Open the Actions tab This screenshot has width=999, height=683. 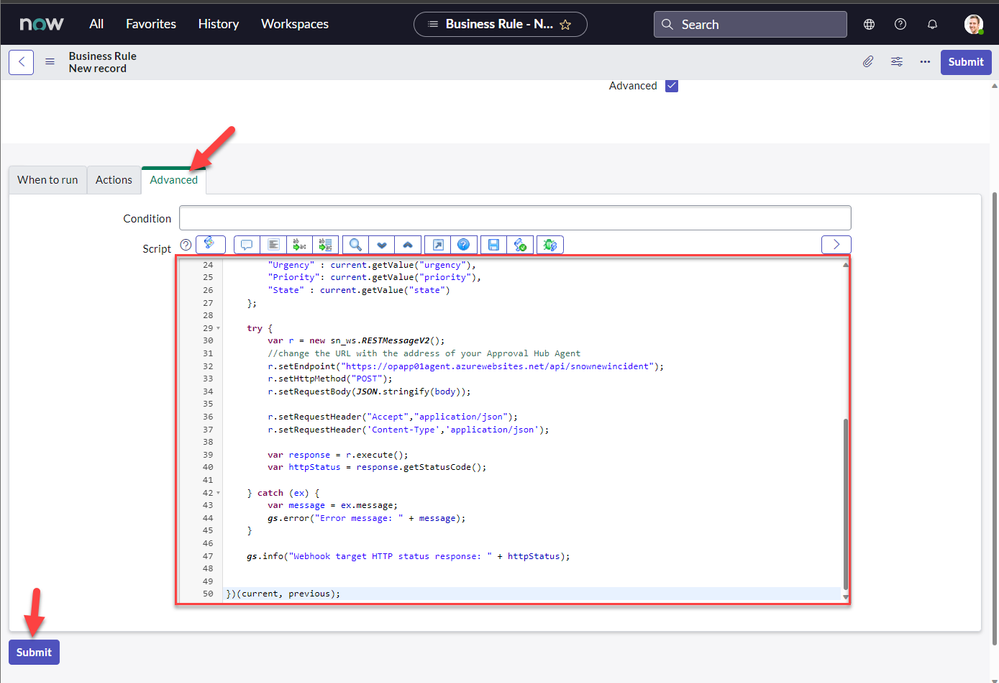tap(114, 180)
